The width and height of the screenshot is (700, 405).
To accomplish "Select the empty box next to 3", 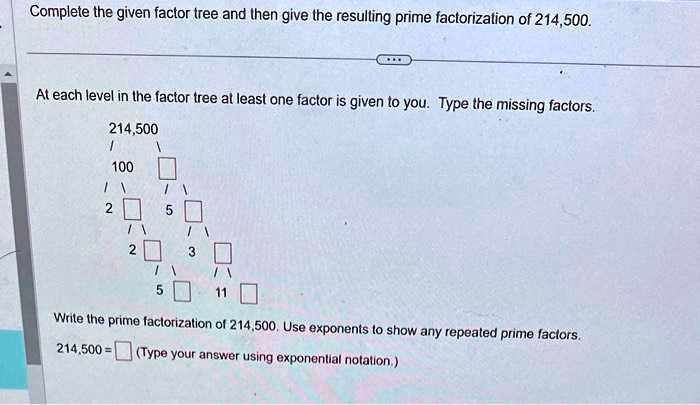I will [222, 251].
